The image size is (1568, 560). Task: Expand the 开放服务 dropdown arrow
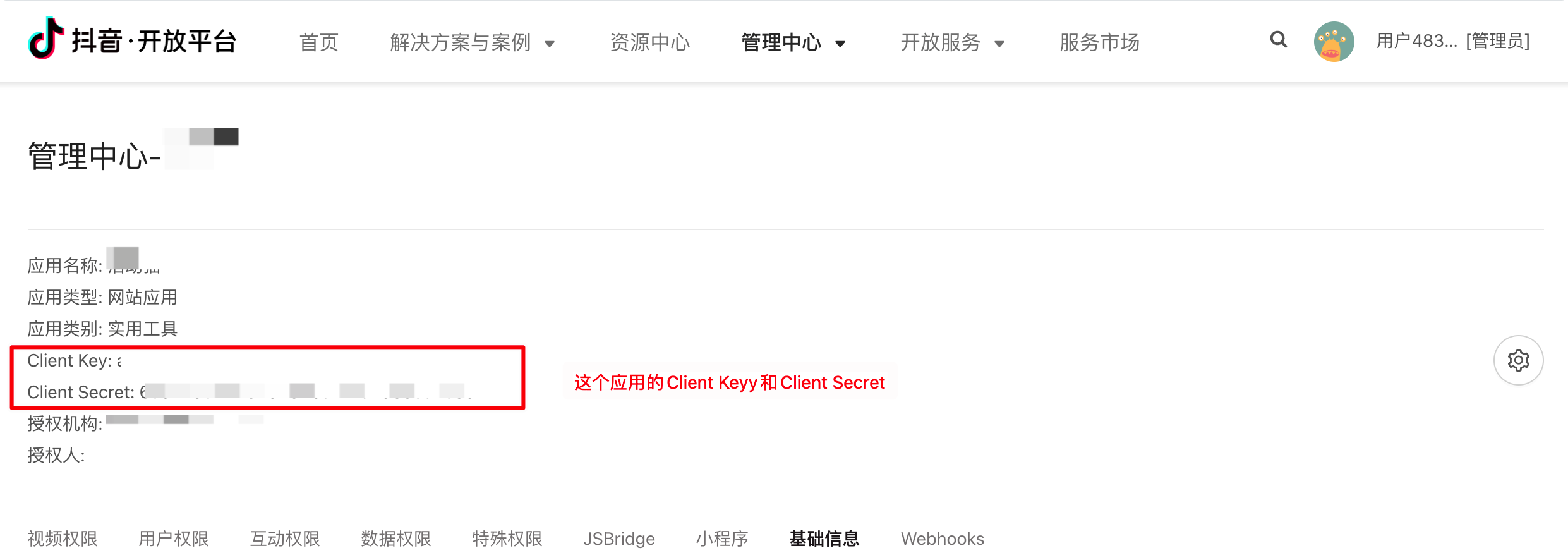point(999,44)
